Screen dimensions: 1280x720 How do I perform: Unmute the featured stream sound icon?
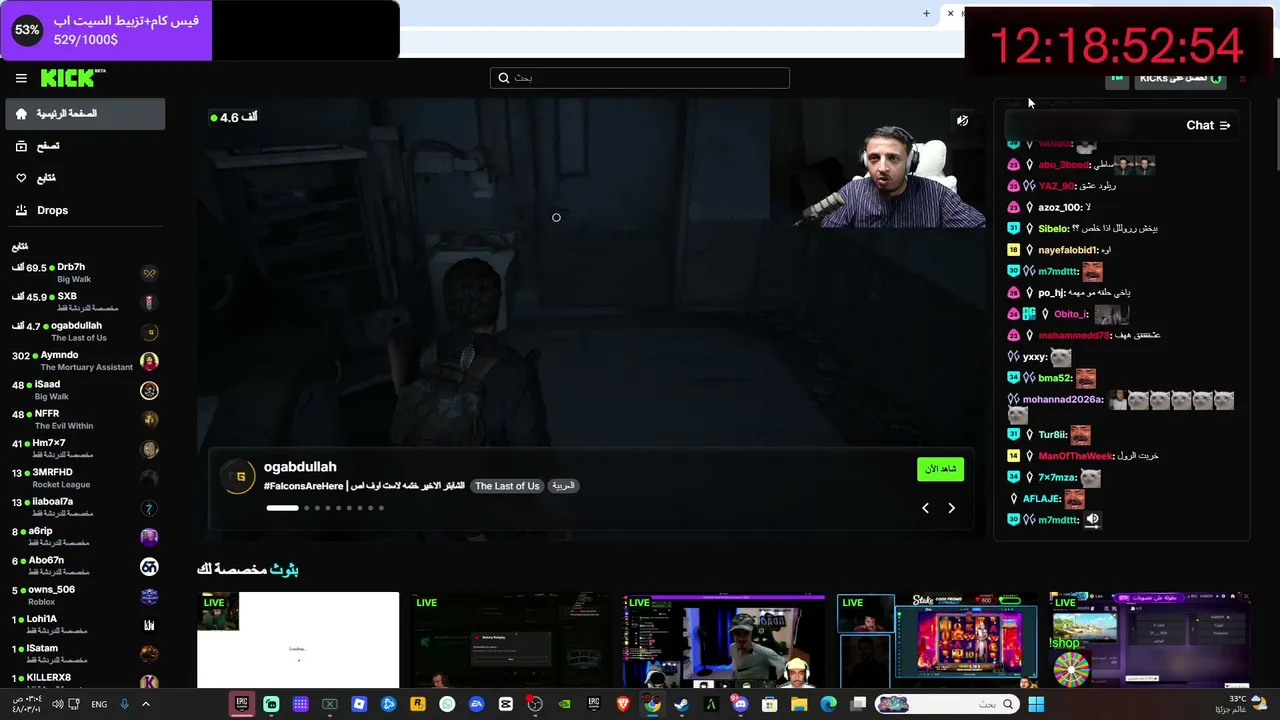coord(962,121)
